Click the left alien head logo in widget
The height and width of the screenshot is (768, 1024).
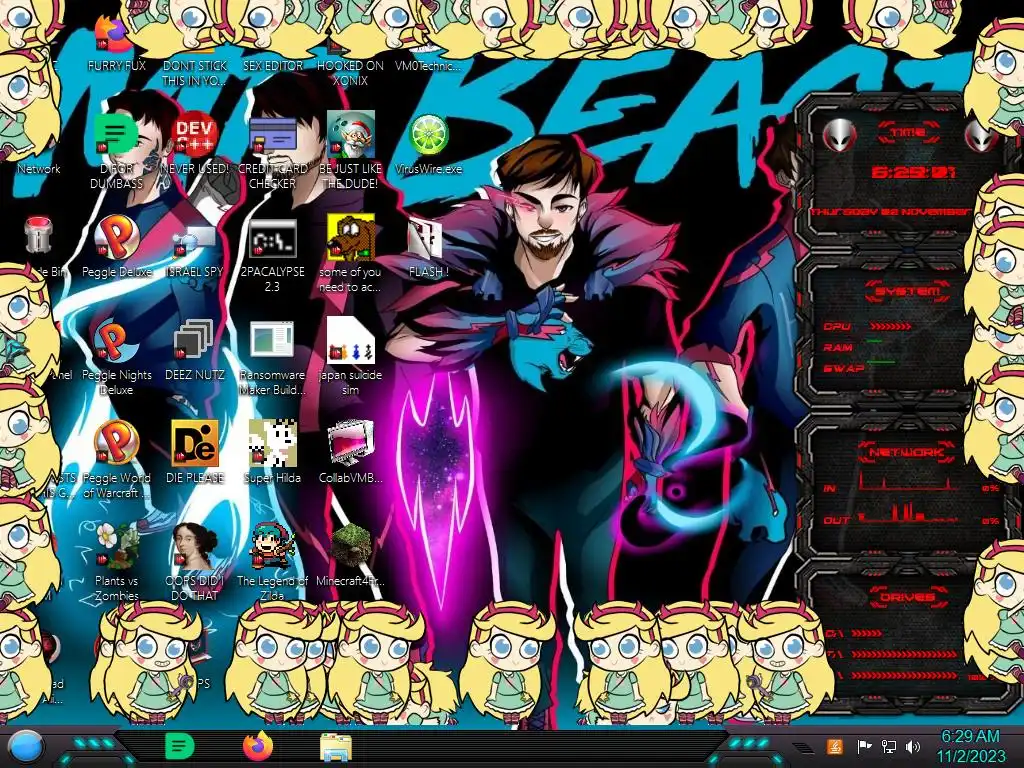coord(839,135)
